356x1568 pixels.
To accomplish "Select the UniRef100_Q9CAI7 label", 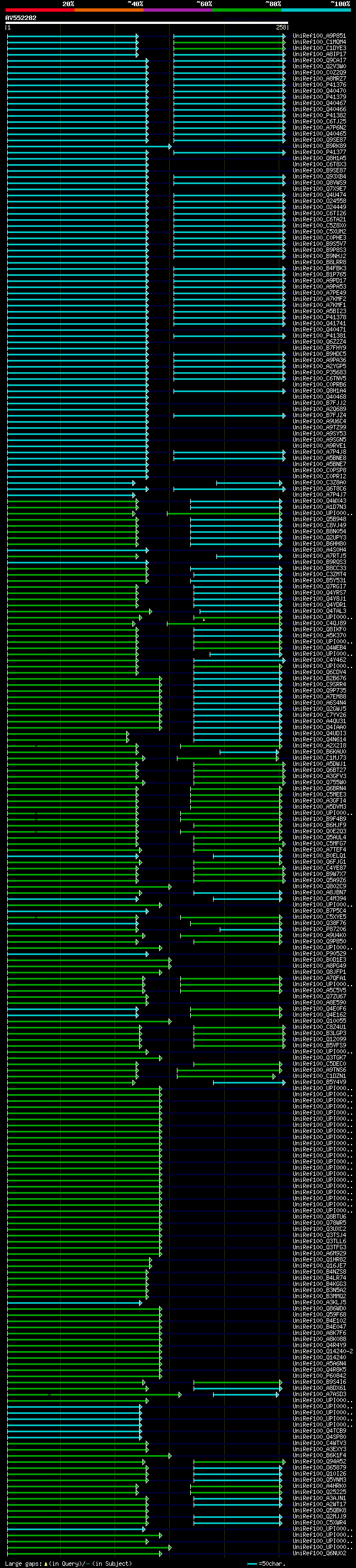I will [x=319, y=60].
